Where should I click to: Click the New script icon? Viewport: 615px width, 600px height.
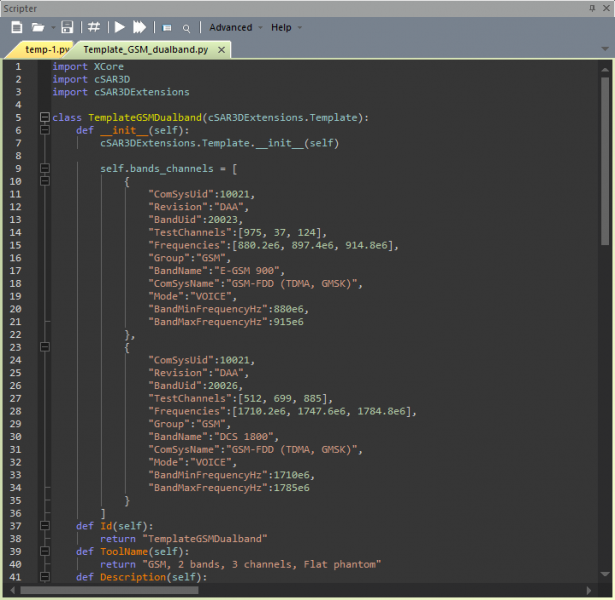(x=15, y=27)
